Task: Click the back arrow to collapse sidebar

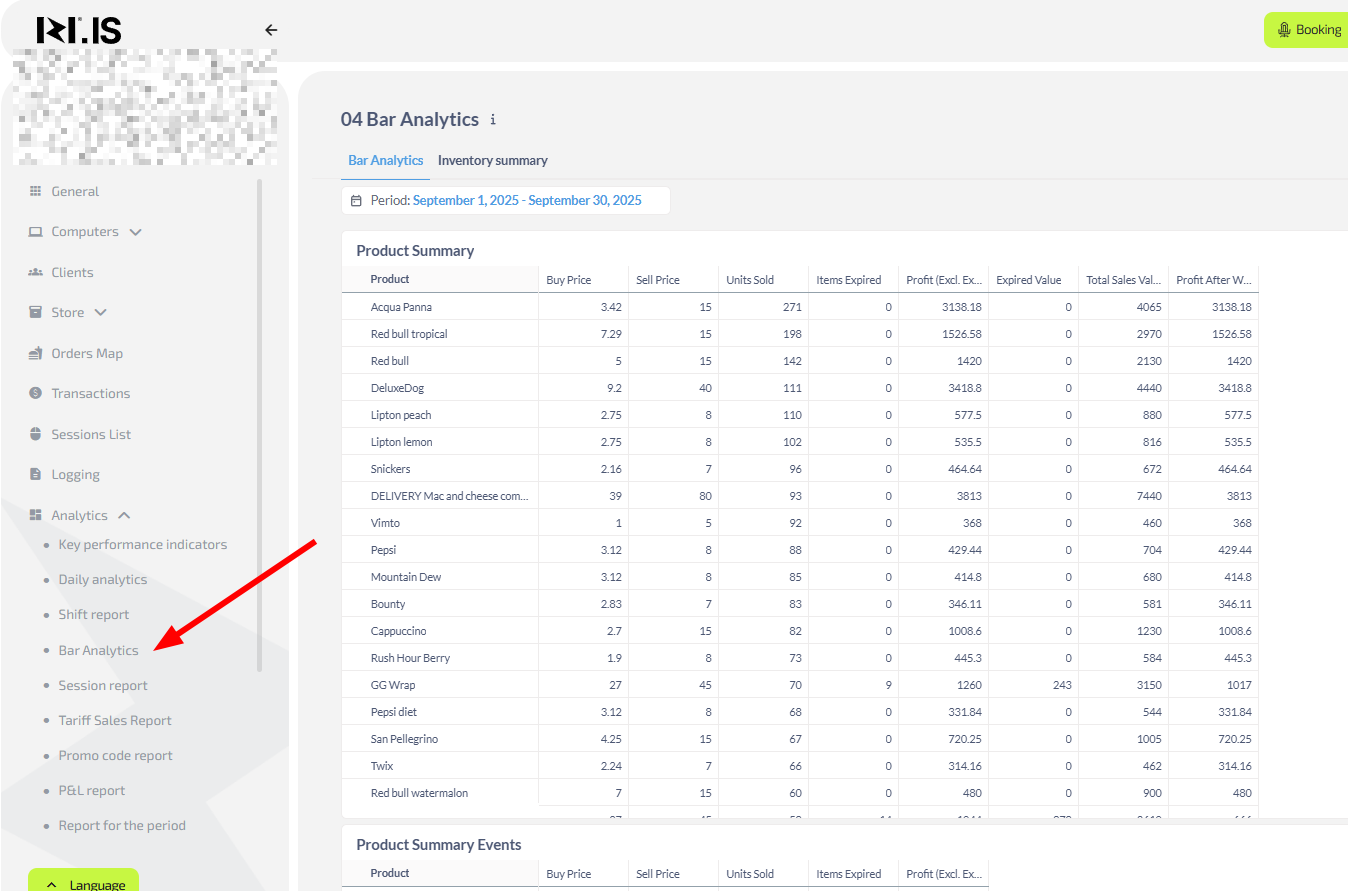Action: [x=271, y=30]
